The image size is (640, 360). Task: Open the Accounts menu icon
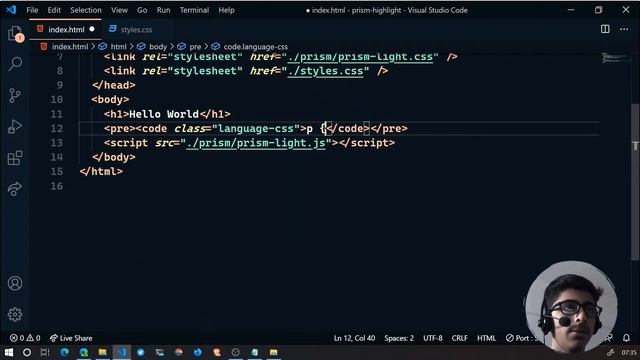(x=15, y=283)
